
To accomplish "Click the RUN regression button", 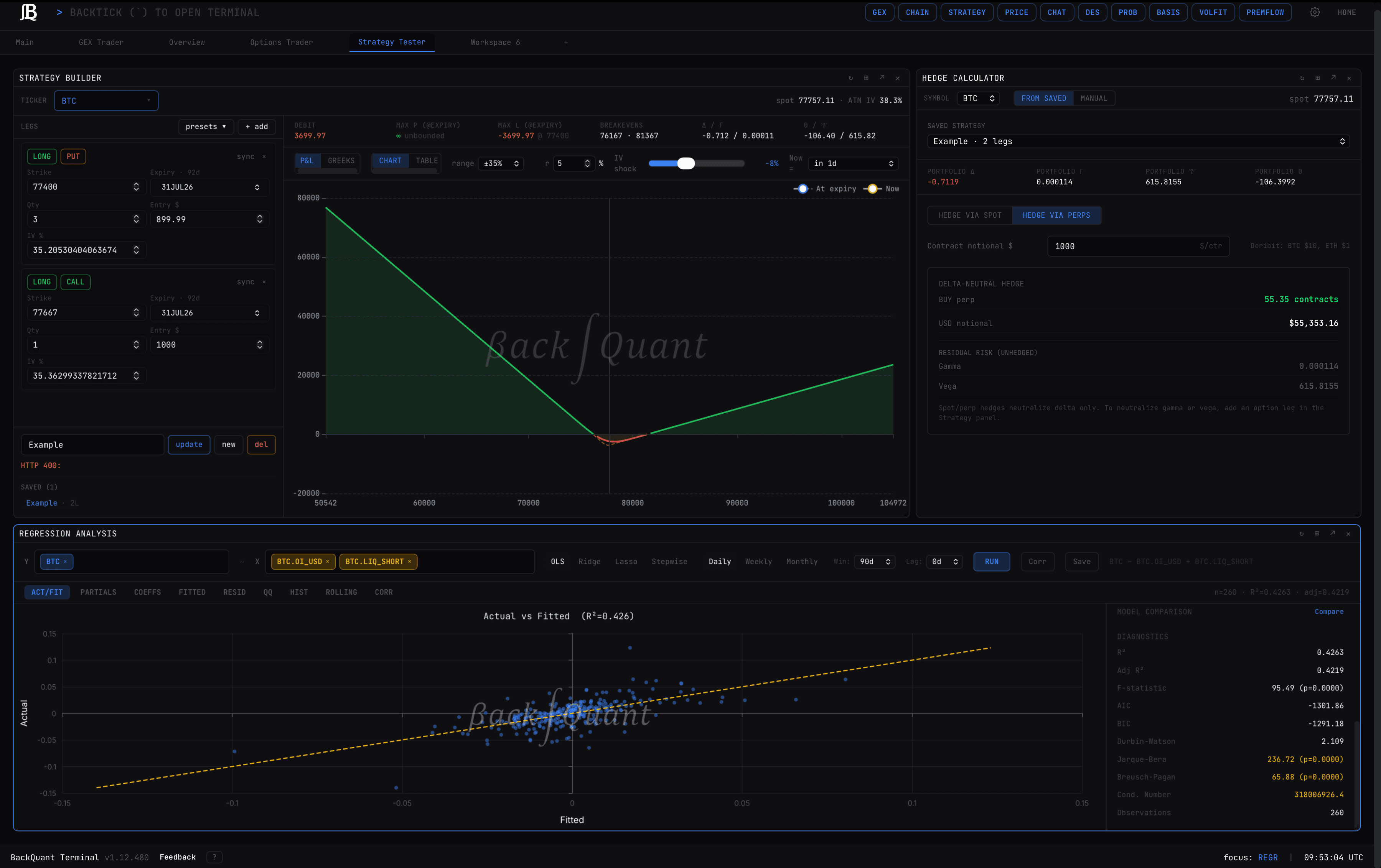I will coord(992,561).
